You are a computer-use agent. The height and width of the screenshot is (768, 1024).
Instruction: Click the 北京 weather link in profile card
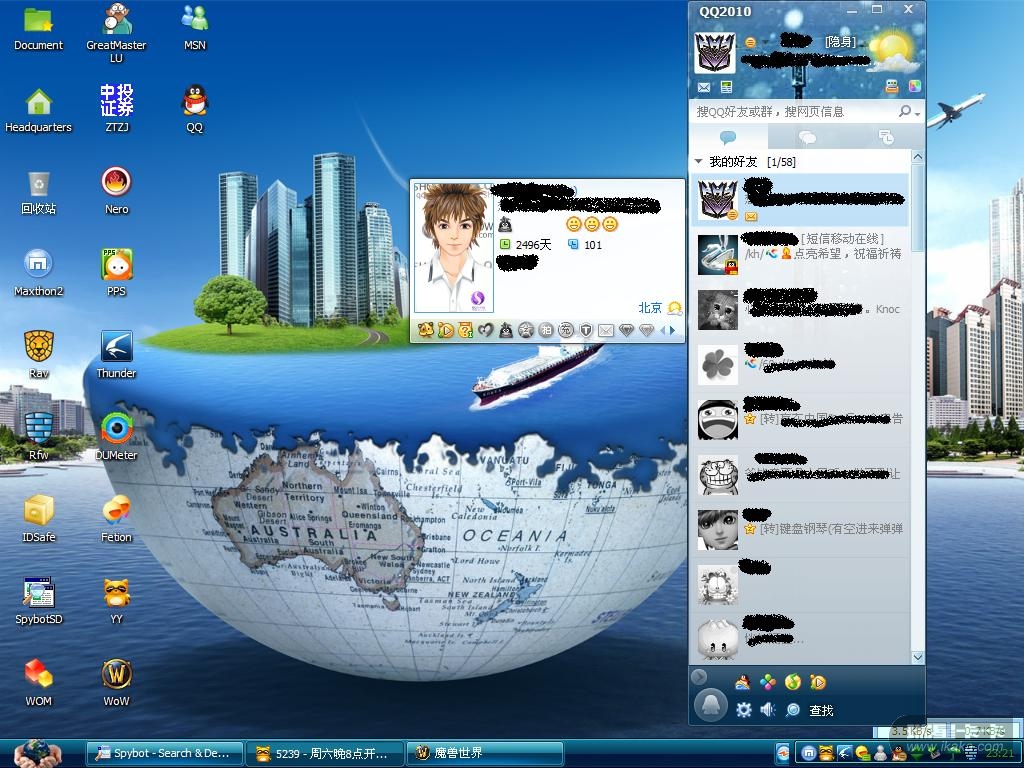[650, 308]
